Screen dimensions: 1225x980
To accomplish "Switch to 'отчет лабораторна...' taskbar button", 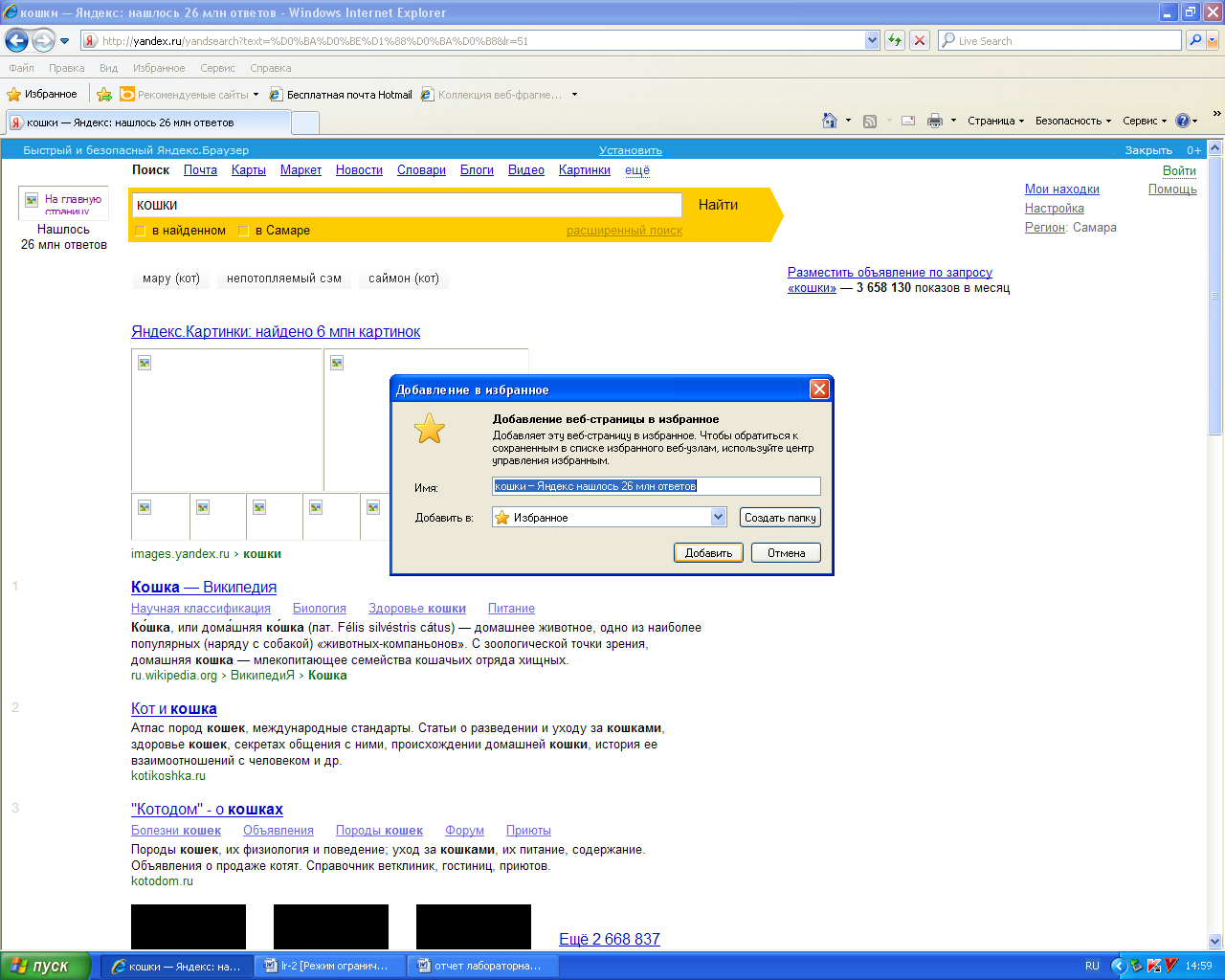I will [x=483, y=966].
